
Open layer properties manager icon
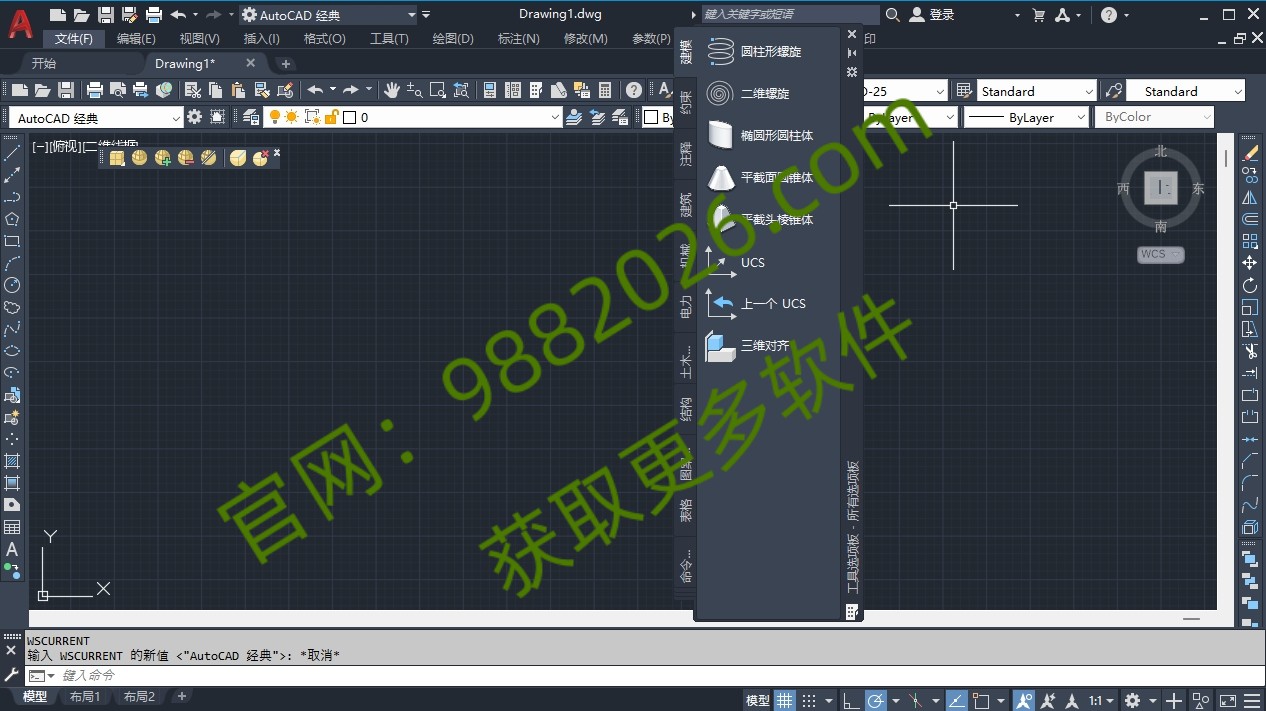pyautogui.click(x=249, y=117)
